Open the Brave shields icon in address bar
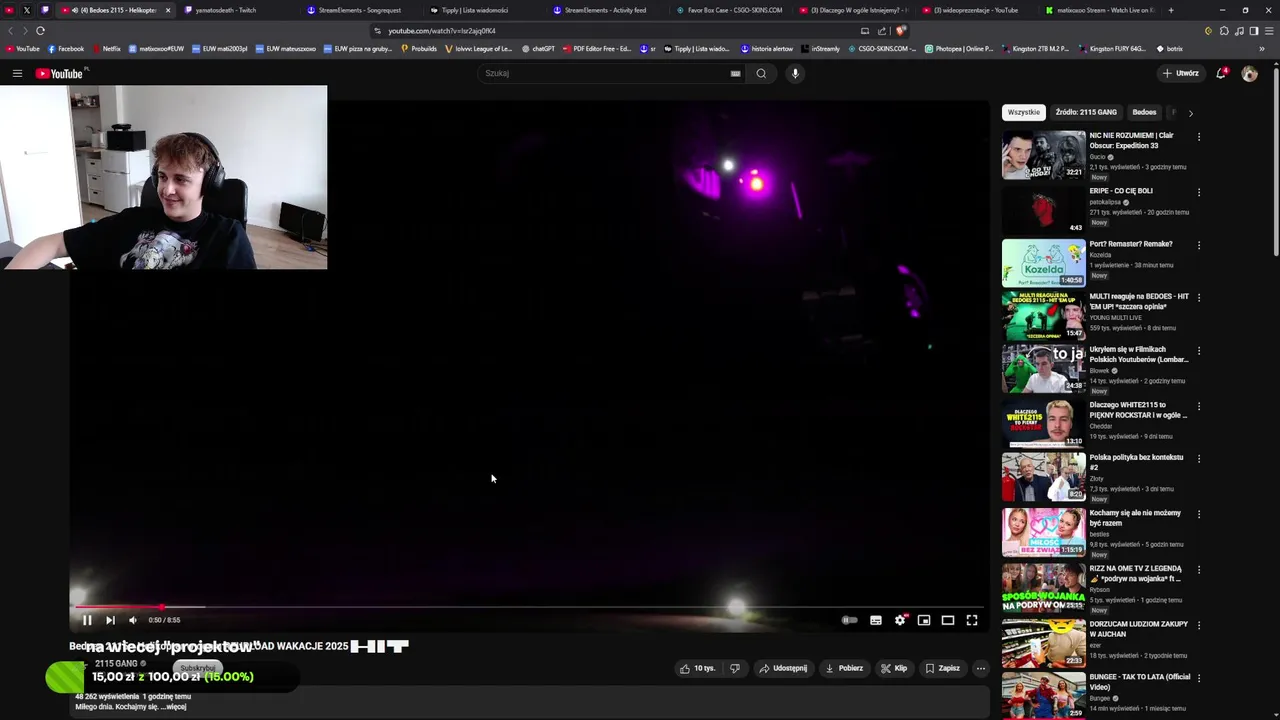 click(x=901, y=31)
